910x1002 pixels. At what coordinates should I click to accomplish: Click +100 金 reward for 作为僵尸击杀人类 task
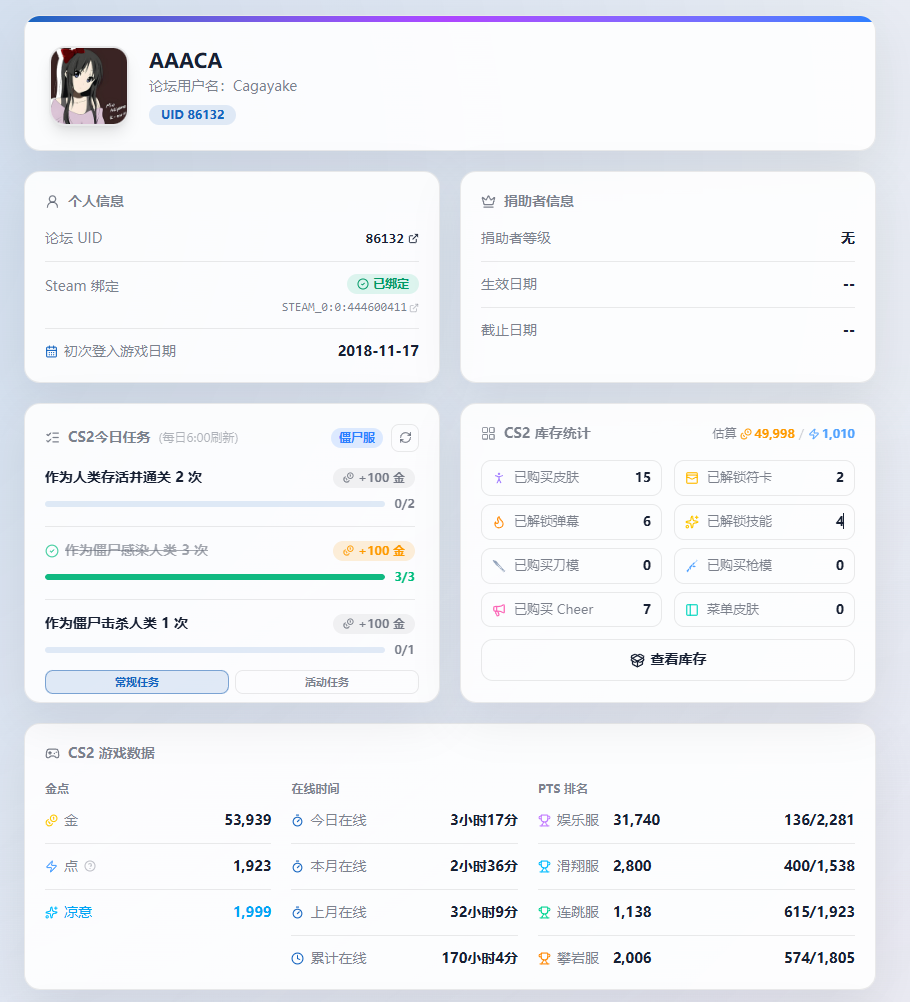pyautogui.click(x=374, y=624)
